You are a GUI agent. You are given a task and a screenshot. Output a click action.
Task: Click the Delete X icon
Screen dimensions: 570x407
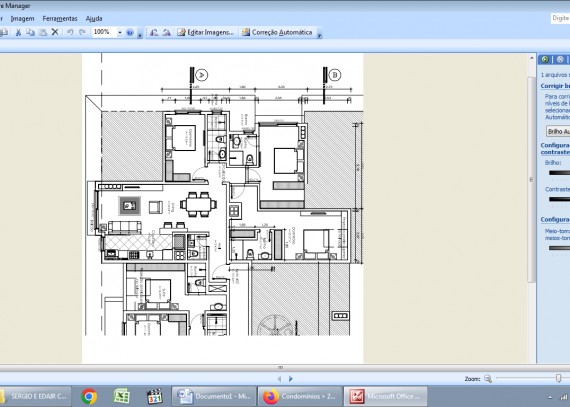click(55, 32)
